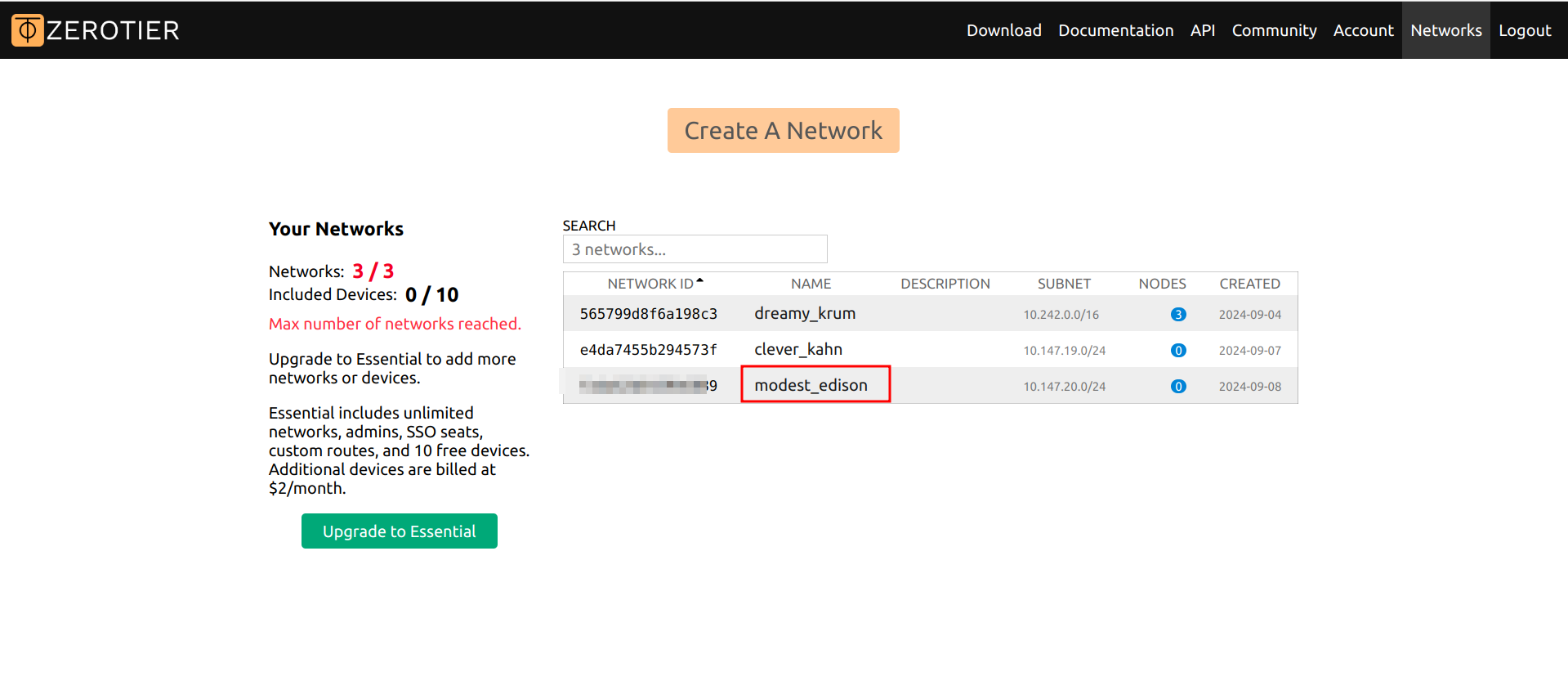Screen dimensions: 1568x681
Task: Sort by the CREATED column header
Action: pyautogui.click(x=1249, y=284)
